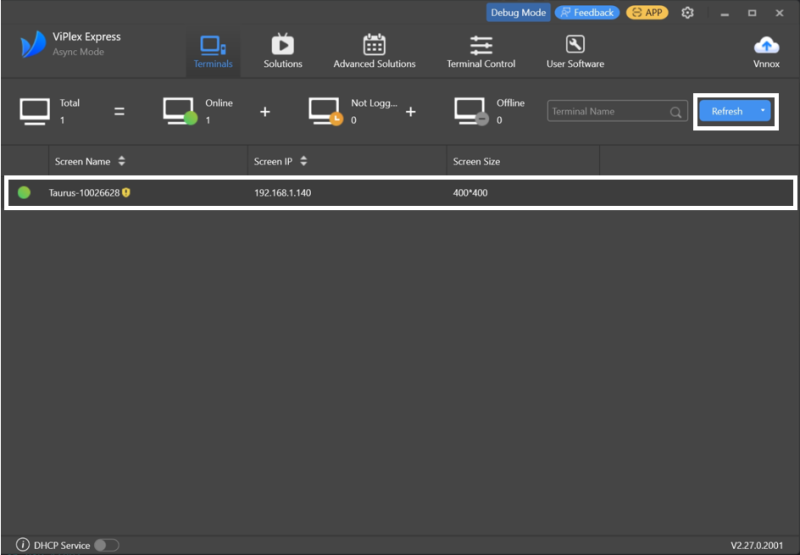The height and width of the screenshot is (555, 800).
Task: Click the Offline terminals monitor icon
Action: 470,111
